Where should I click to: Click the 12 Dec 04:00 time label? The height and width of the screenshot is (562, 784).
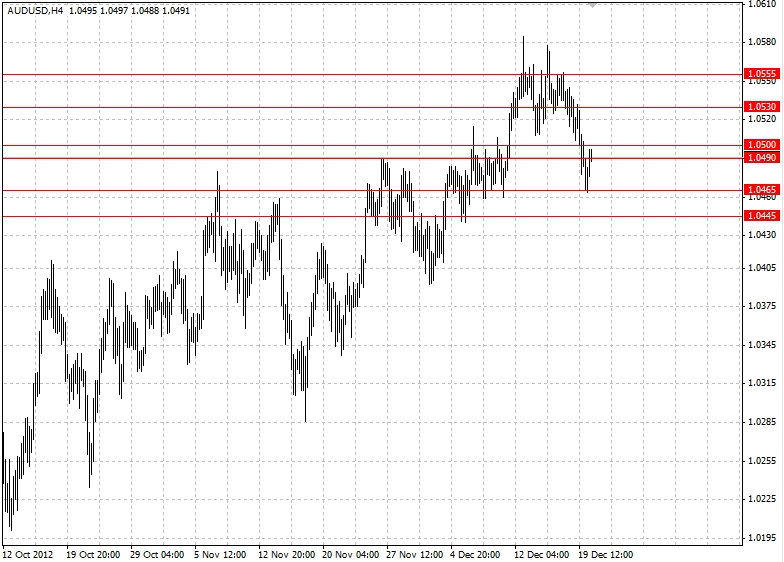click(542, 554)
